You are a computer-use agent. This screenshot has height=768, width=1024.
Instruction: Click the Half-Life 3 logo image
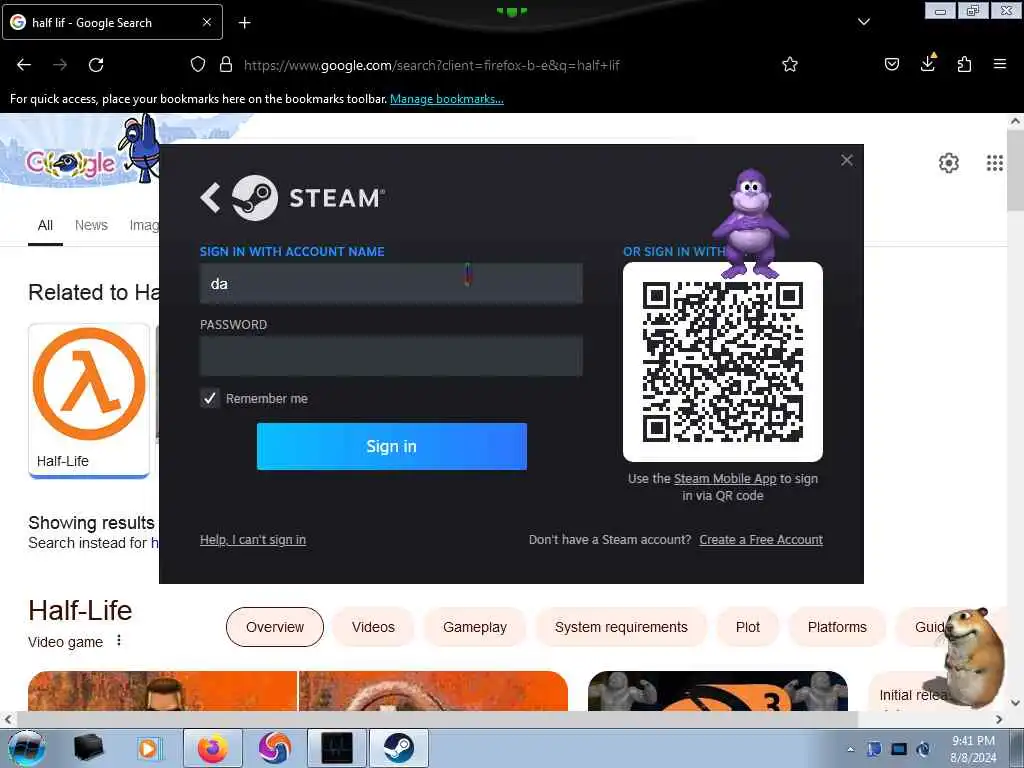(718, 691)
